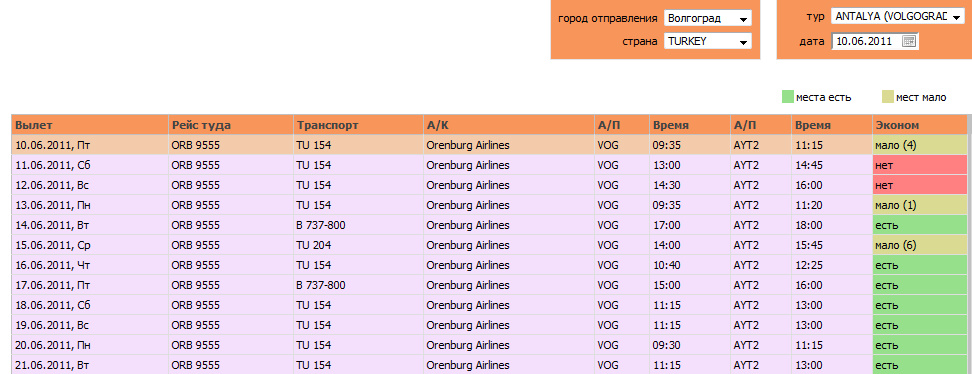This screenshot has width=972, height=374.
Task: Select the 21.06.2011, Вт date cell
Action: (90, 365)
